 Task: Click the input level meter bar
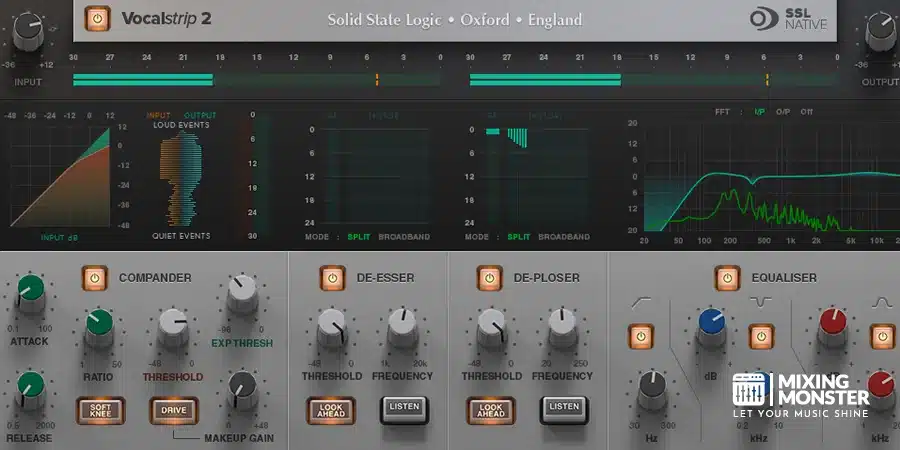(257, 80)
